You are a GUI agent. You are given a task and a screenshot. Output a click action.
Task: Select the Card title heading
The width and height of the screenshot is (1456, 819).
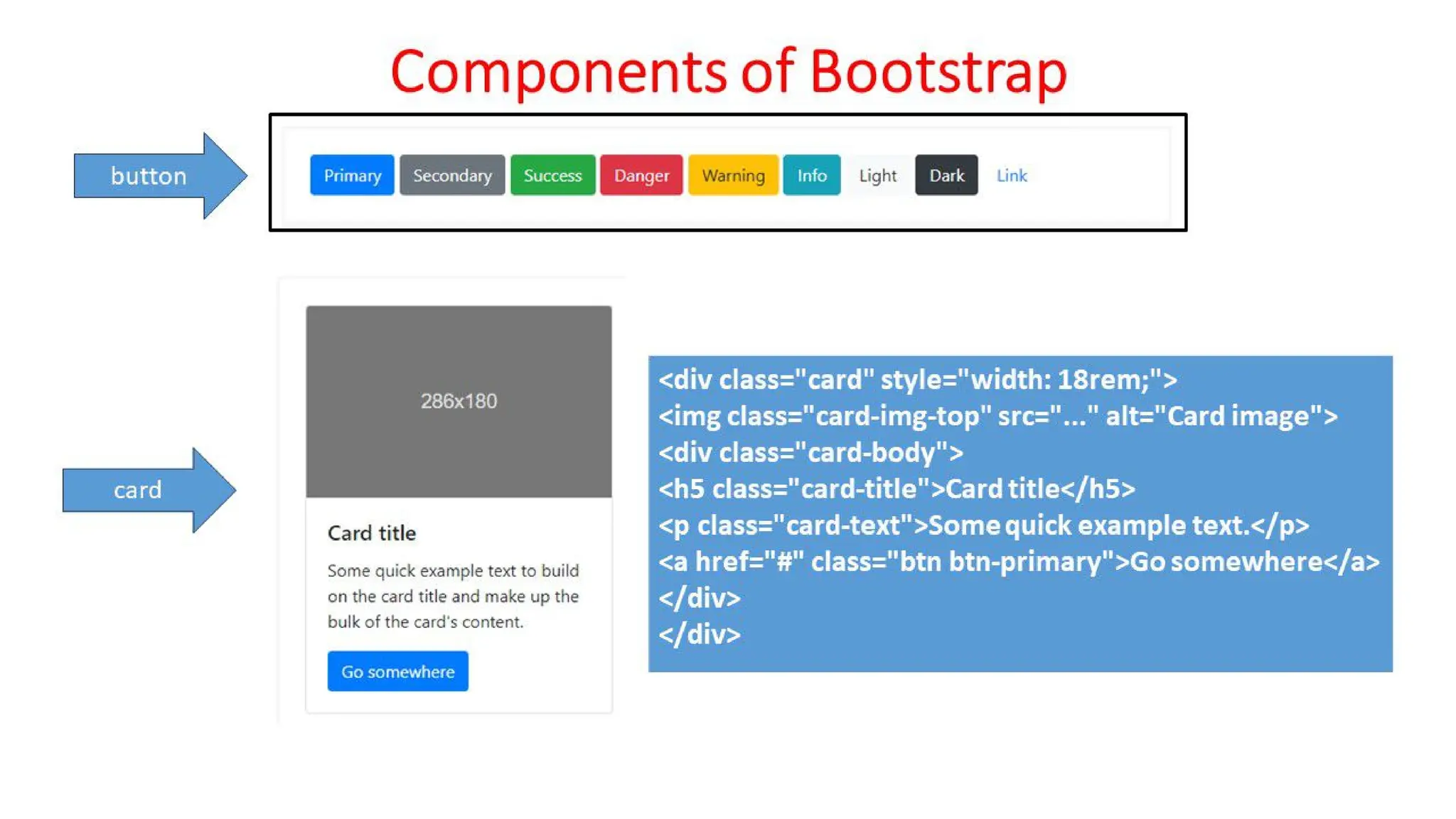(x=372, y=533)
